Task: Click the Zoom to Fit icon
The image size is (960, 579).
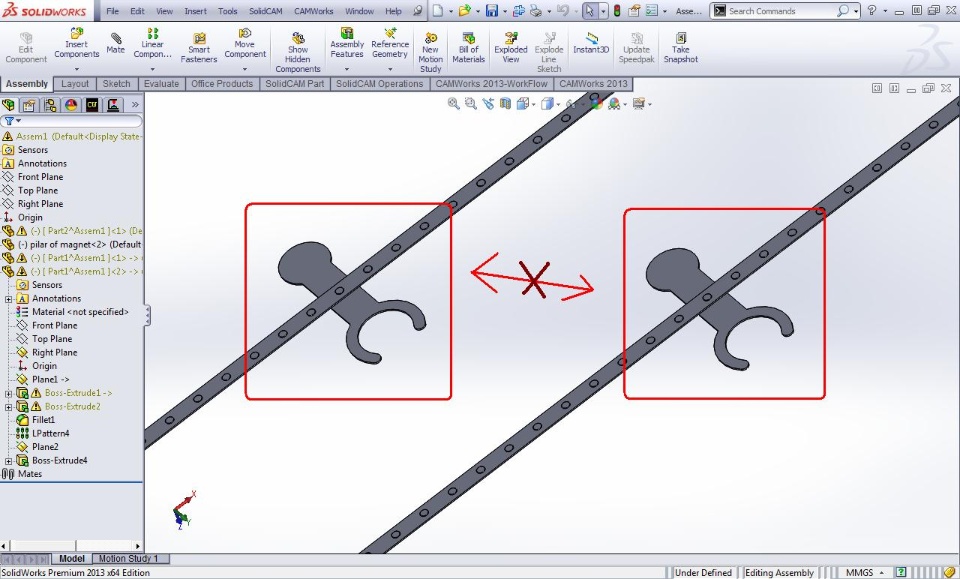Action: click(454, 103)
